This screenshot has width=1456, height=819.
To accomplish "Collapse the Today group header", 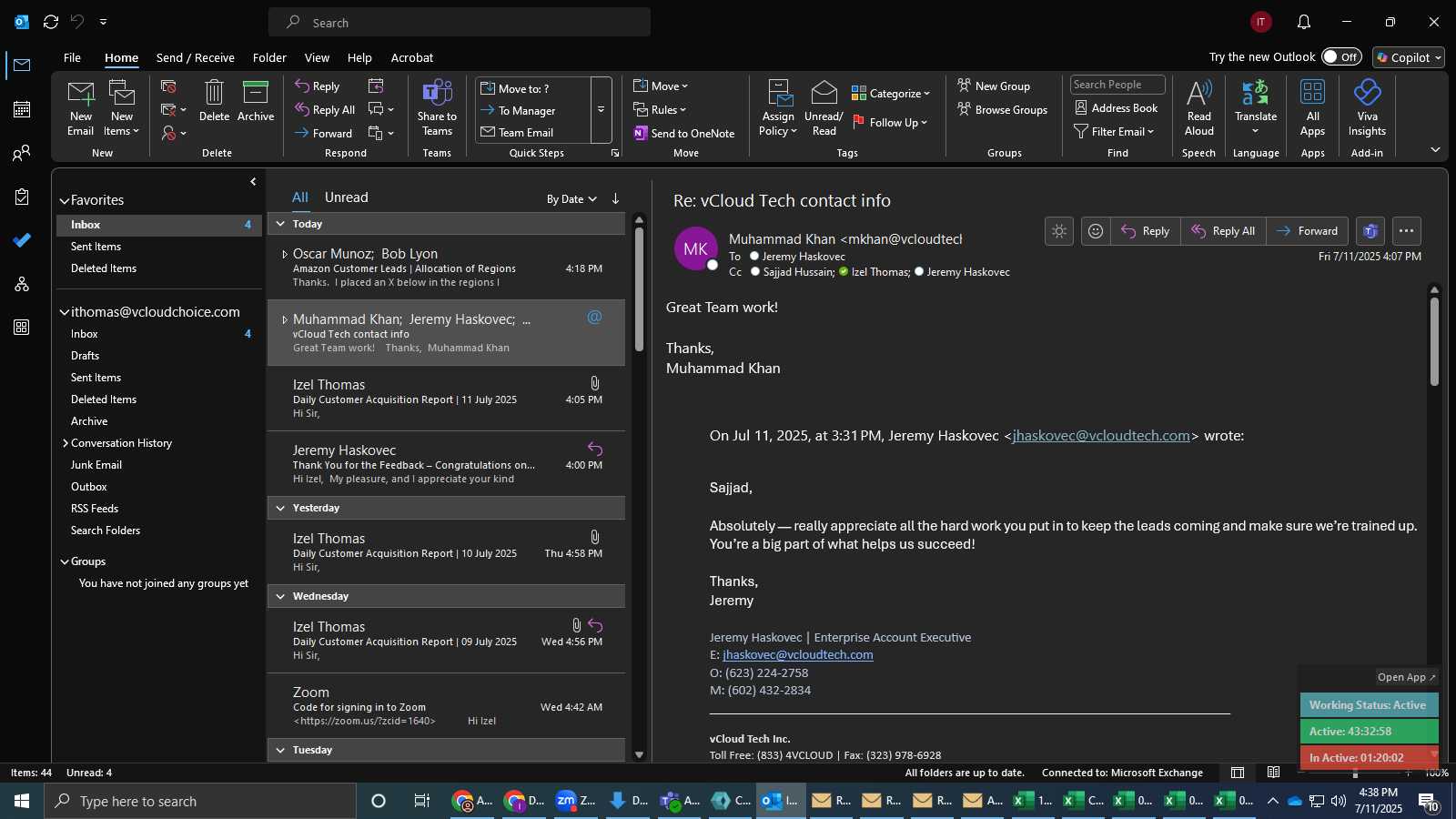I will (x=280, y=224).
